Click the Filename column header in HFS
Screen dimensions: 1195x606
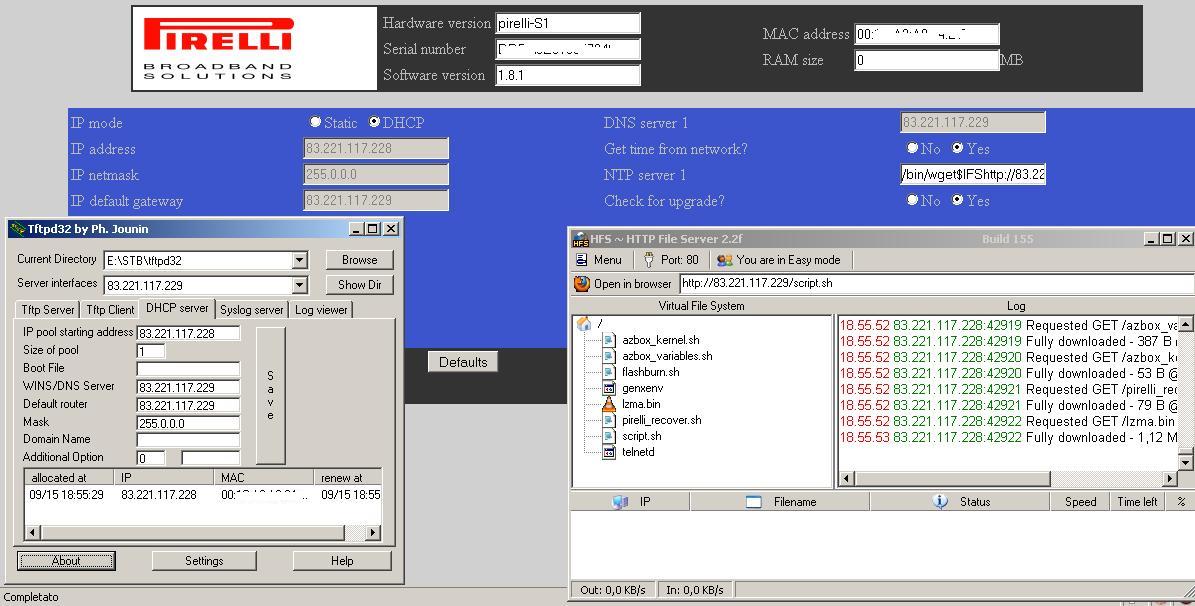780,502
